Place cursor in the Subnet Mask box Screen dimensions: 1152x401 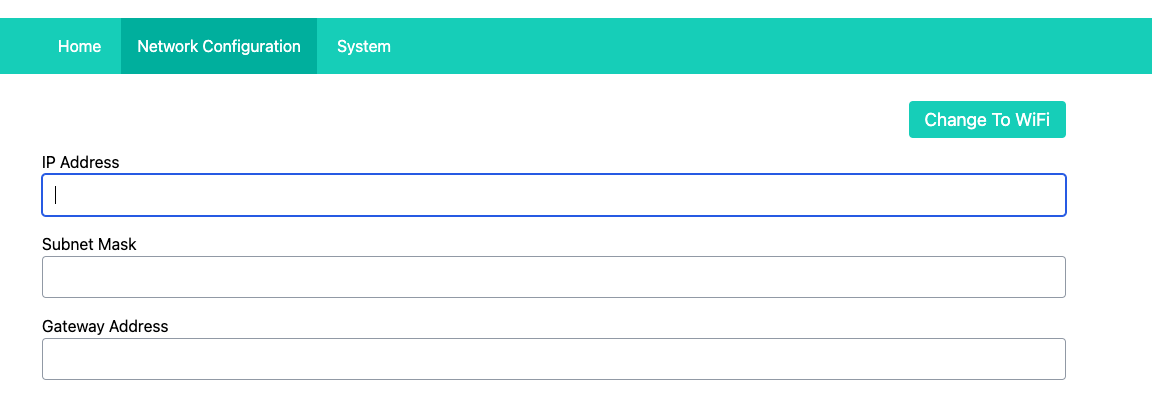tap(553, 277)
